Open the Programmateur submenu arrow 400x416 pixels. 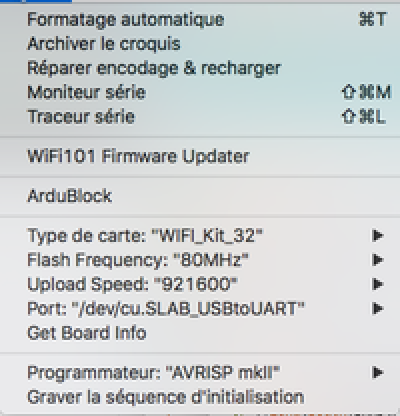(x=378, y=372)
